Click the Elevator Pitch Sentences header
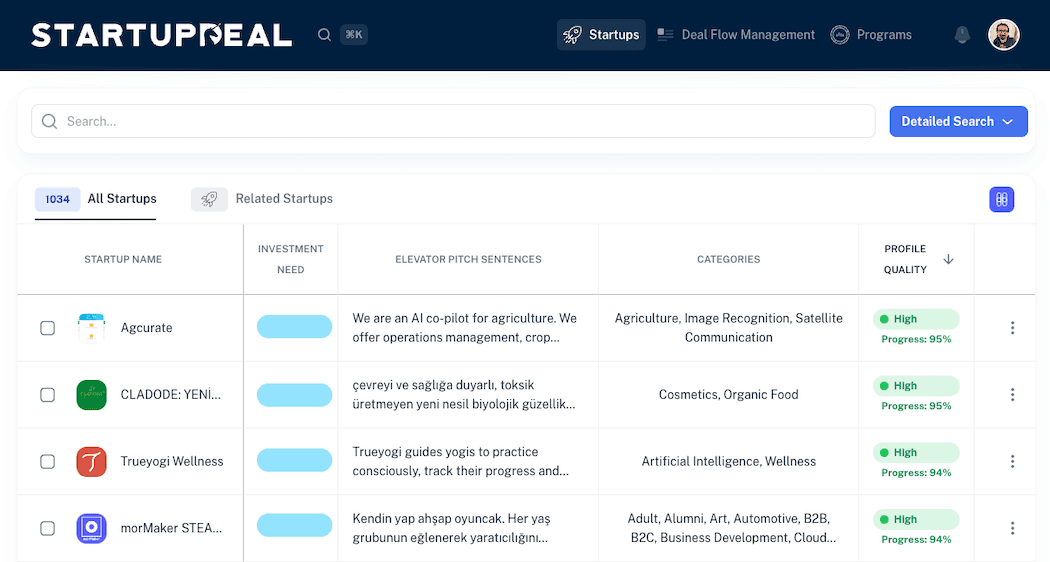 coord(468,259)
